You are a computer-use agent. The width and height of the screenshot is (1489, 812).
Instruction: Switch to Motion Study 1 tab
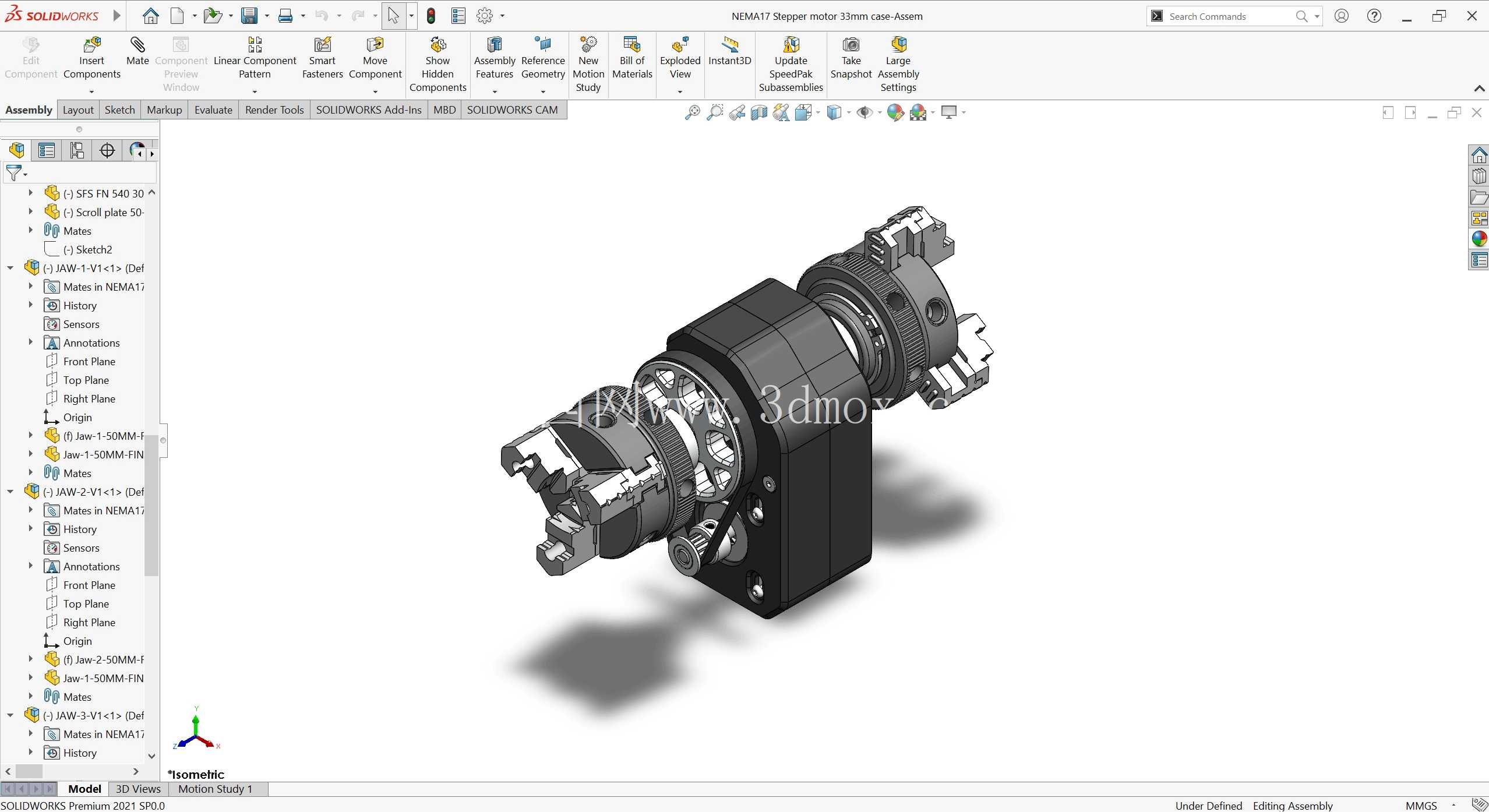tap(215, 789)
